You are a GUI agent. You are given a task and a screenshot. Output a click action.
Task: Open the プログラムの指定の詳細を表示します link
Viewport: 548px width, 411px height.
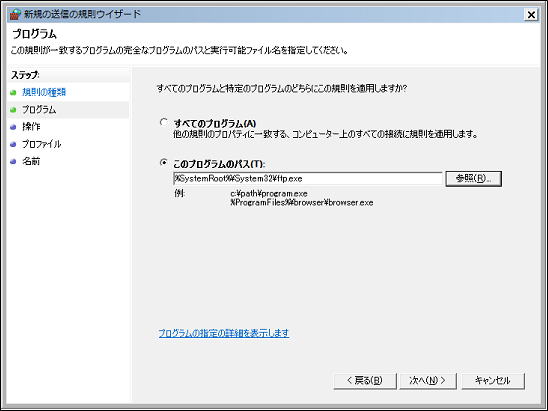tap(224, 333)
